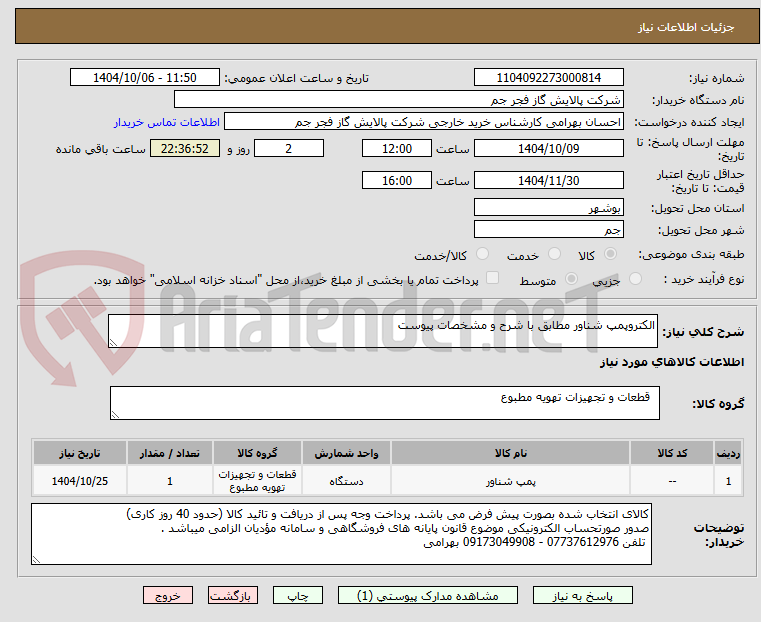Click the validity time 16:00 field
761x622 pixels.
[x=397, y=180]
